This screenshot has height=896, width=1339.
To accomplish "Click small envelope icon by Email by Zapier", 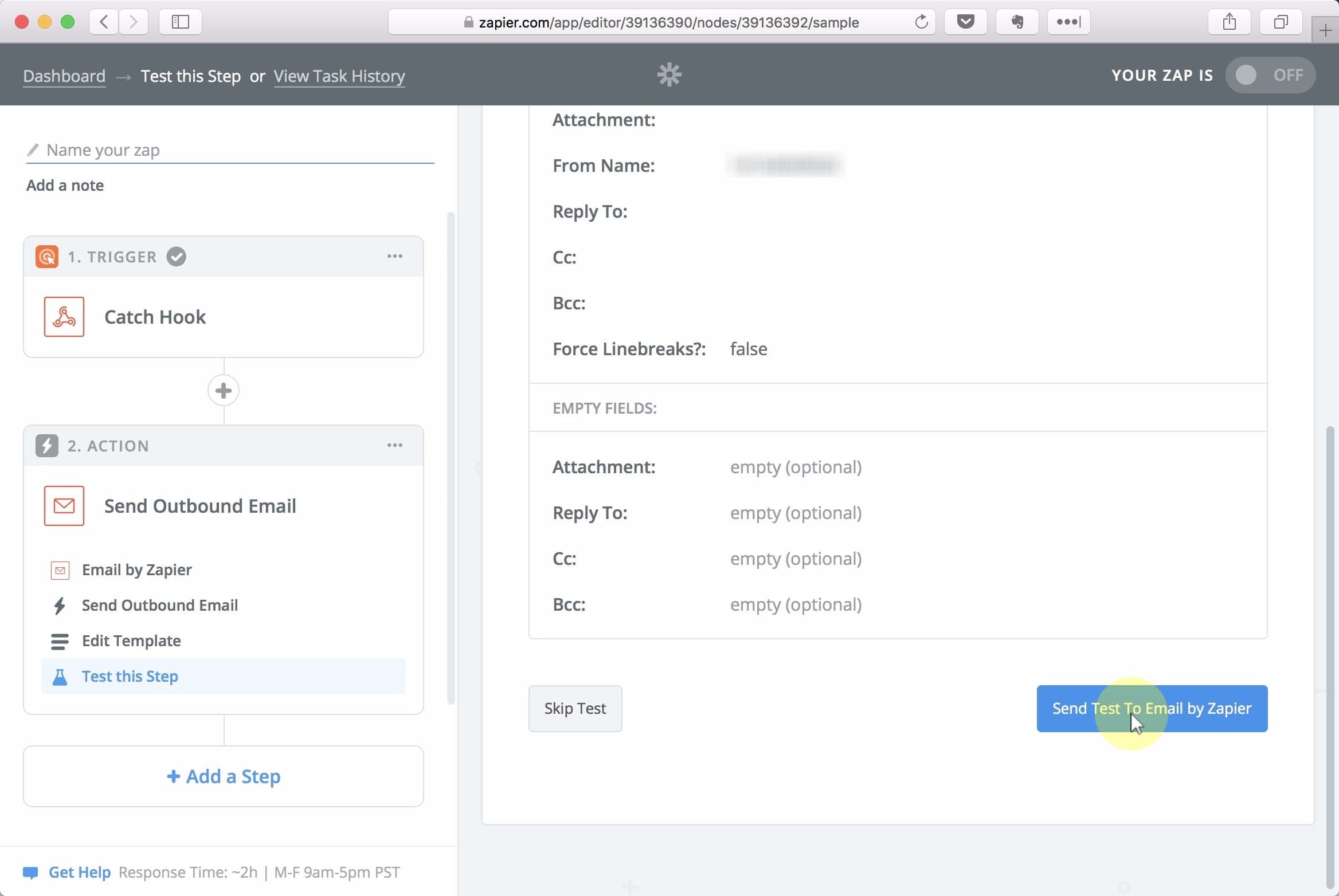I will (60, 570).
